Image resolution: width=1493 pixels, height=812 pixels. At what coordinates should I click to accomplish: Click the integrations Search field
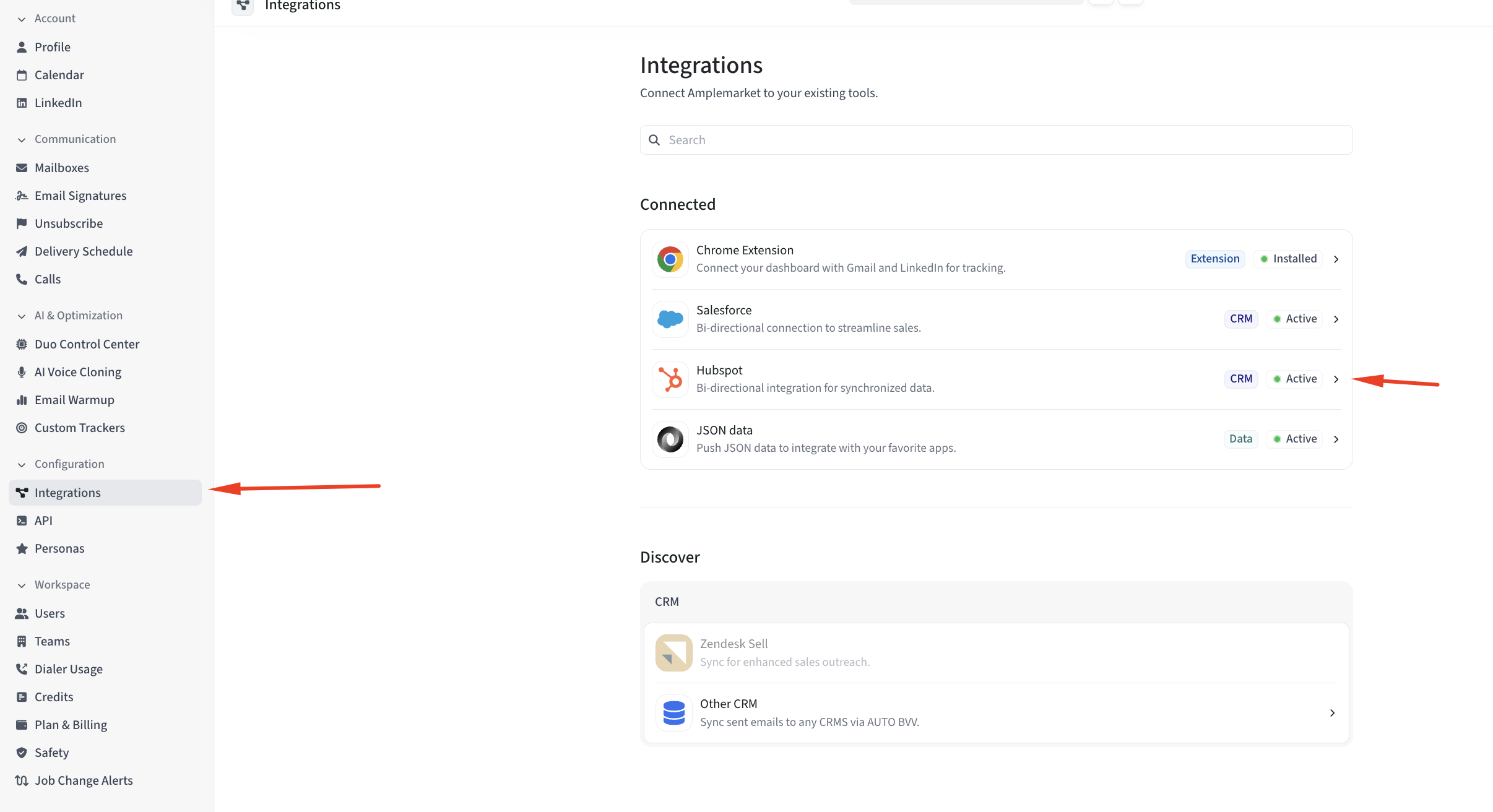tap(995, 140)
